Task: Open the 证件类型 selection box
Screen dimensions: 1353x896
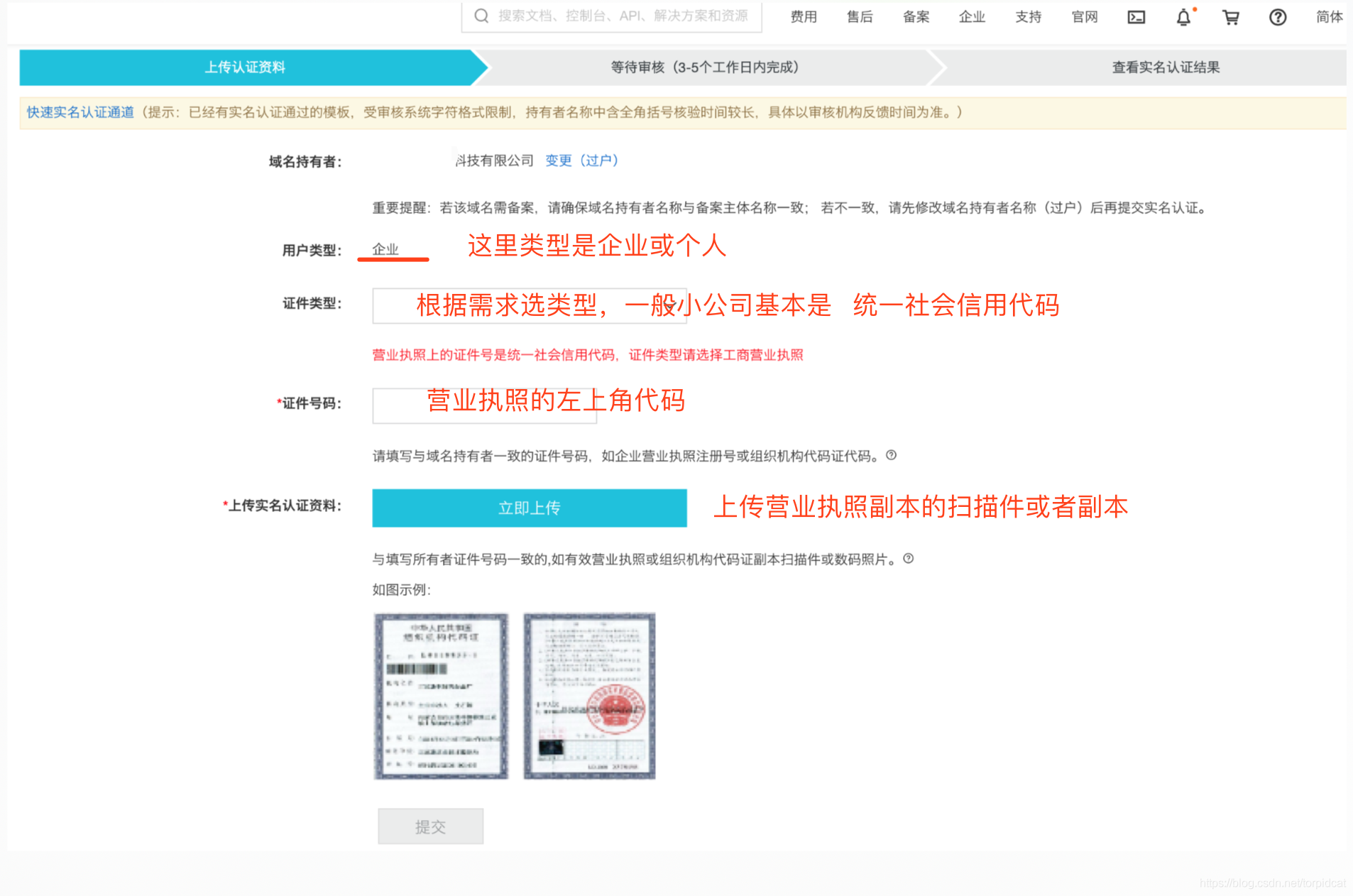Action: 529,305
